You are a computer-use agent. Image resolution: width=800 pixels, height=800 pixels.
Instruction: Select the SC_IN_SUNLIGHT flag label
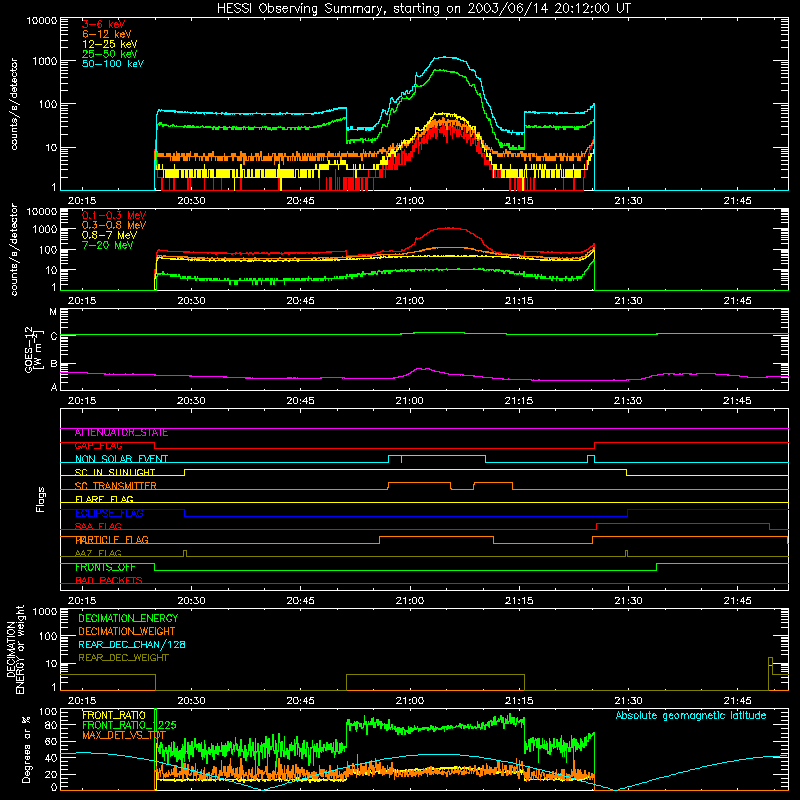coord(115,472)
